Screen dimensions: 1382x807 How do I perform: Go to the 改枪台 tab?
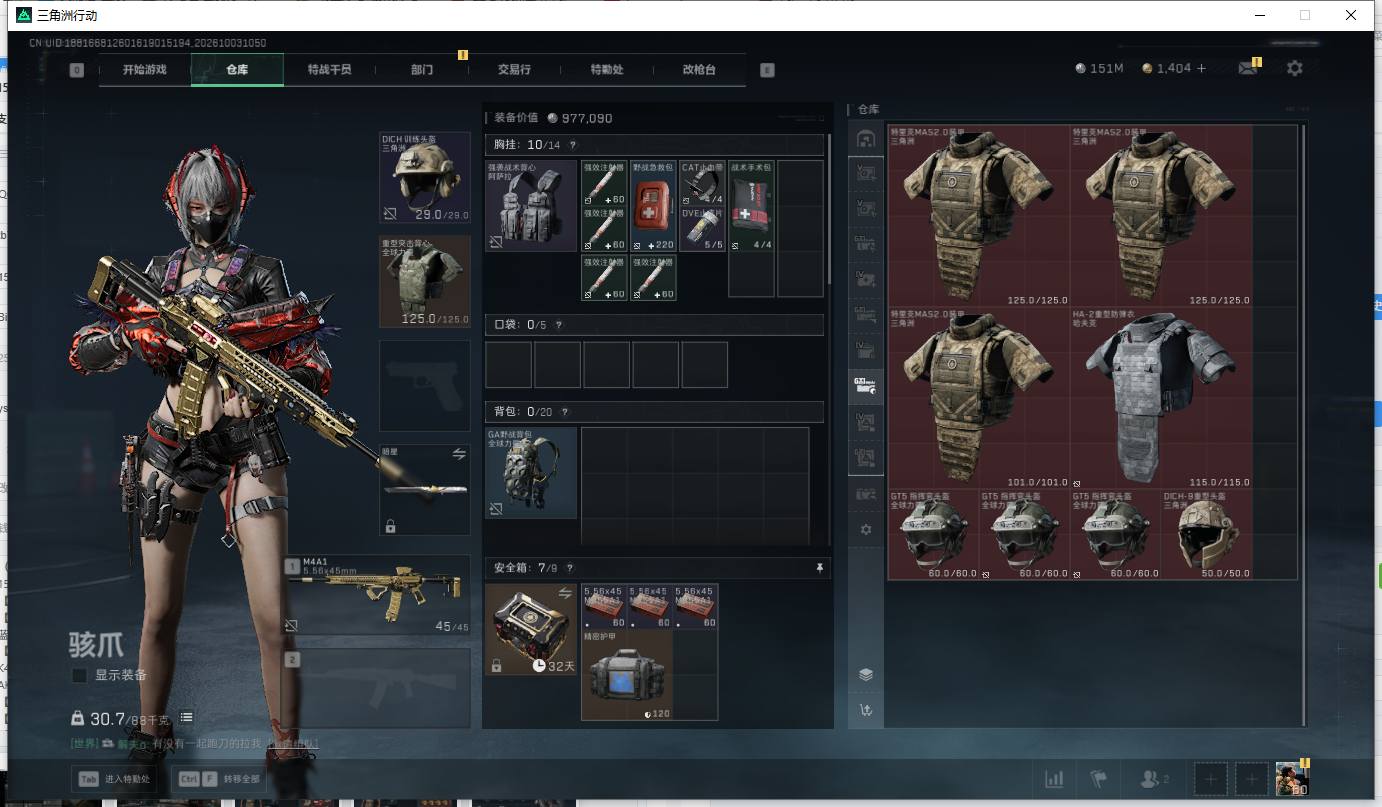(x=699, y=70)
